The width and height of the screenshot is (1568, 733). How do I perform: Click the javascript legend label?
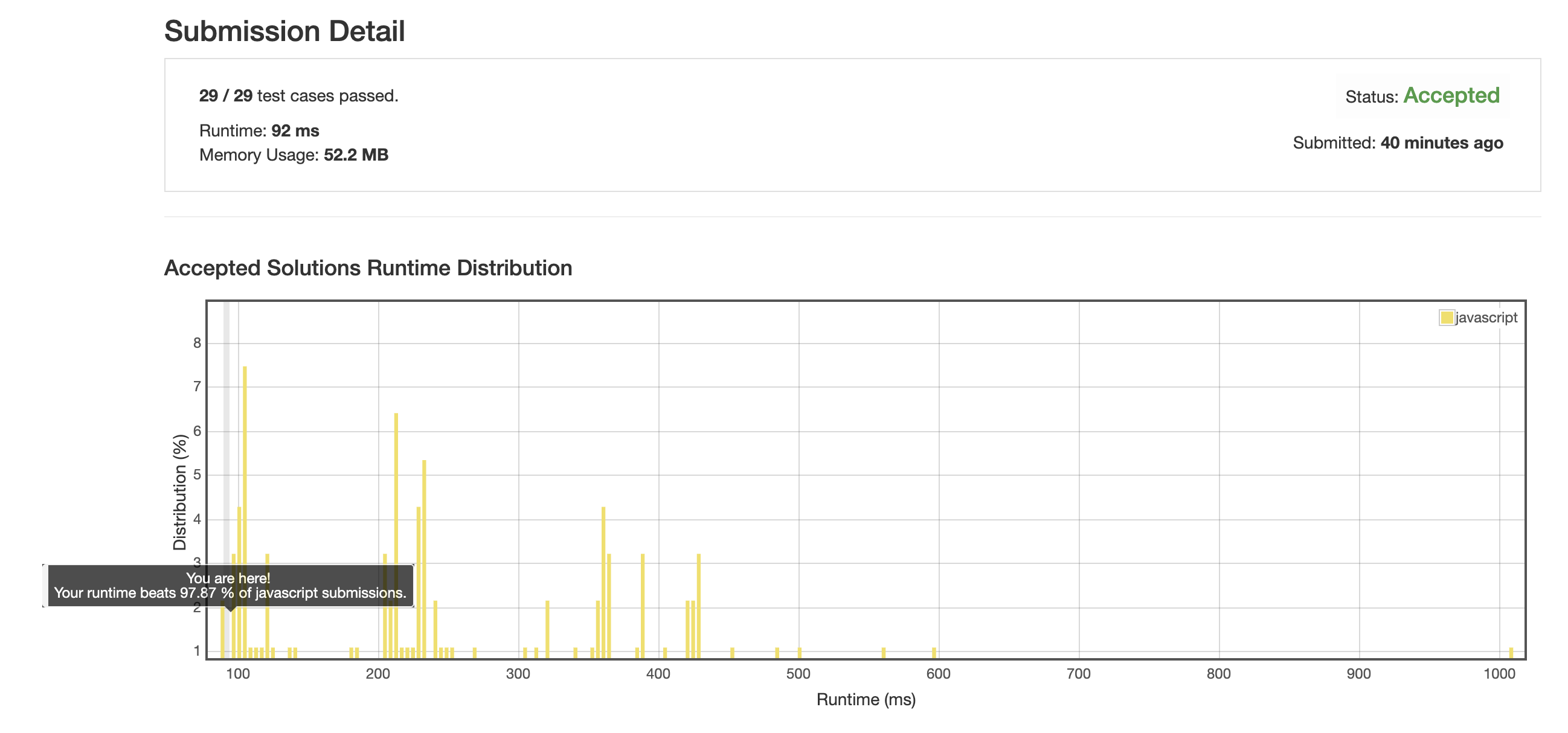(1486, 318)
